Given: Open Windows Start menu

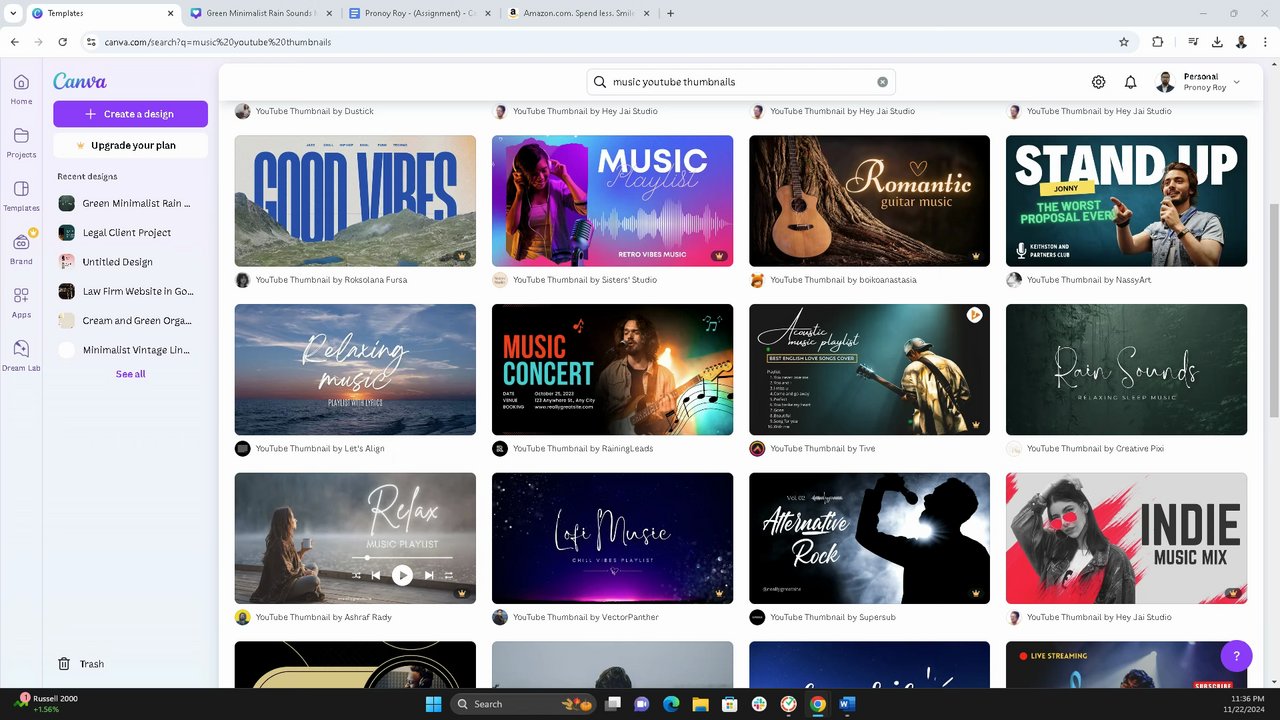Looking at the screenshot, I should click(433, 704).
